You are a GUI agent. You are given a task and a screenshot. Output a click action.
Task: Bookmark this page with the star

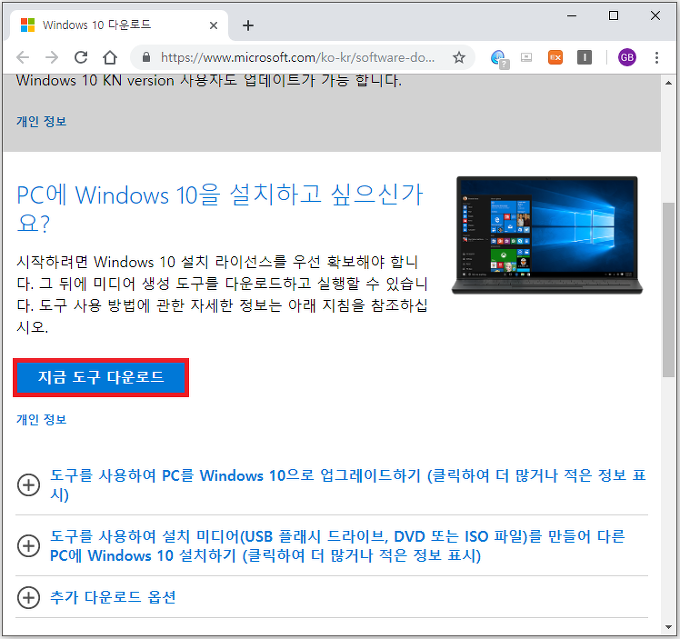tap(459, 57)
